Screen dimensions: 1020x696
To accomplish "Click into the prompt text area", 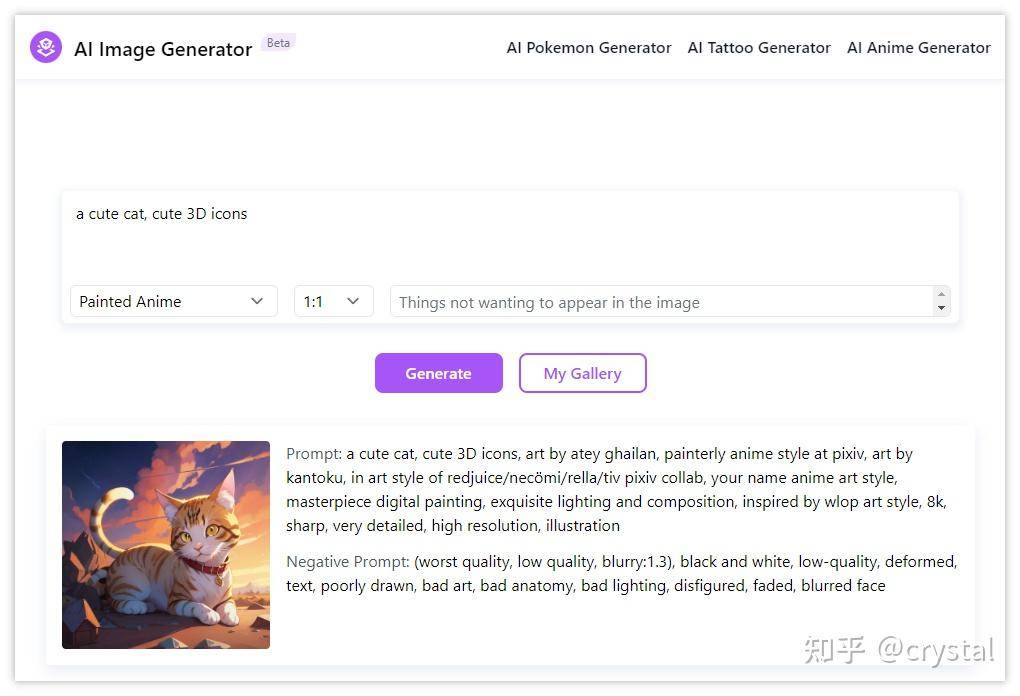I will pos(510,235).
